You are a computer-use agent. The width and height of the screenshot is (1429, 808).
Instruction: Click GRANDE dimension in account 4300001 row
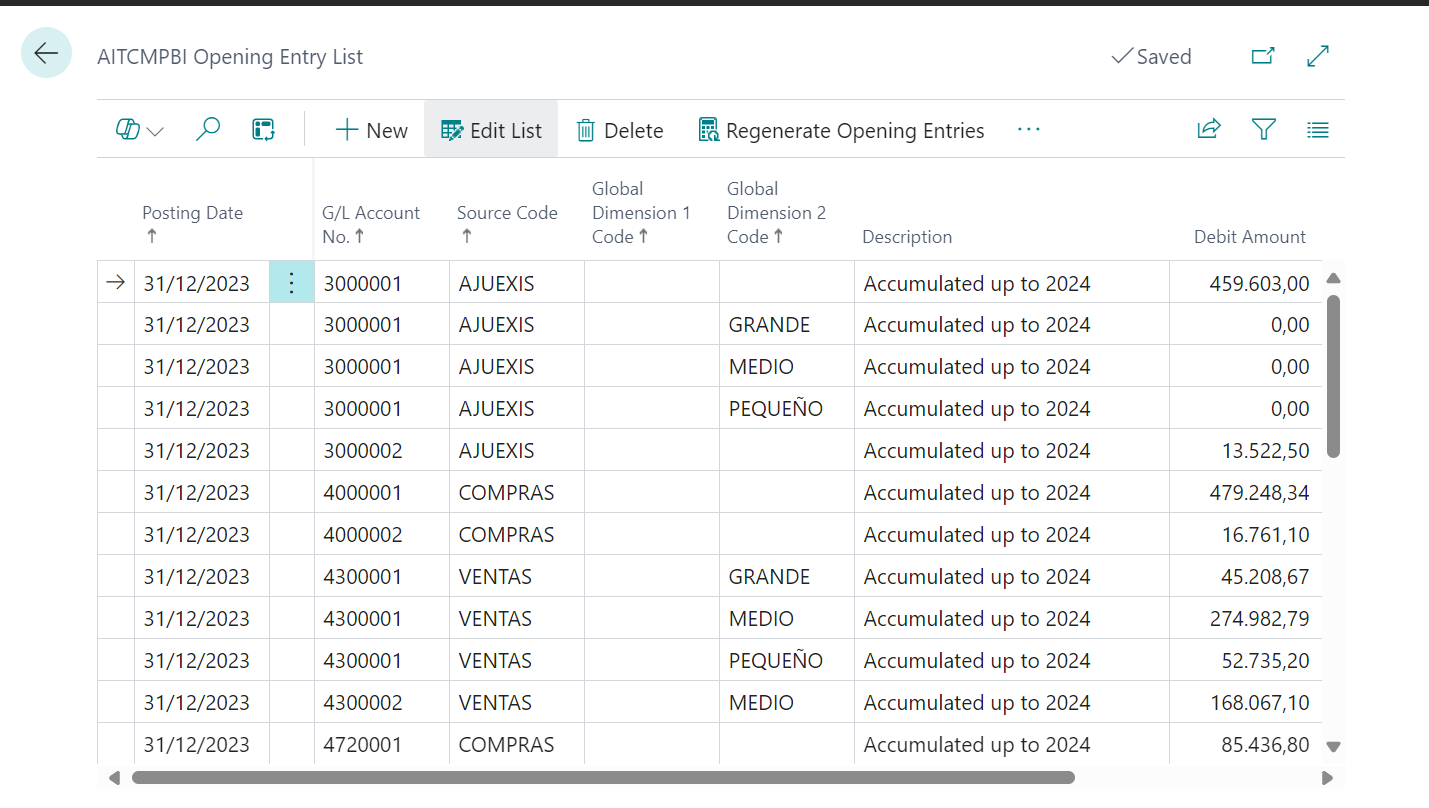[787, 577]
